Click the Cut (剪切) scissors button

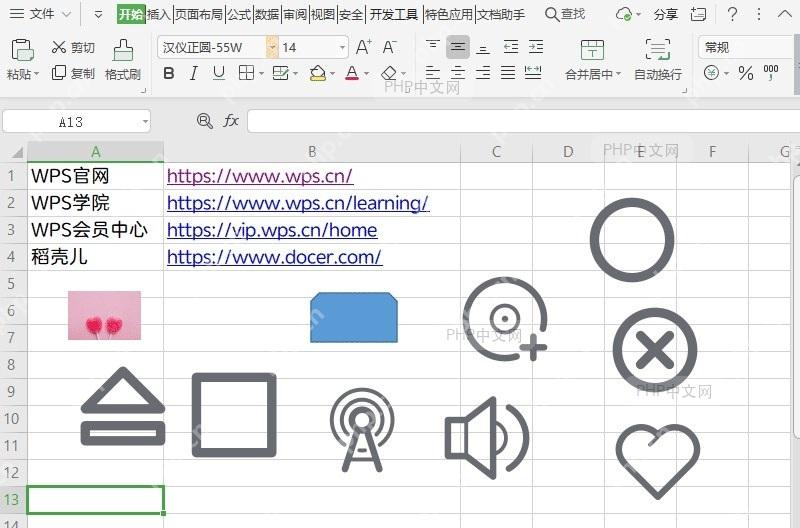coord(73,47)
